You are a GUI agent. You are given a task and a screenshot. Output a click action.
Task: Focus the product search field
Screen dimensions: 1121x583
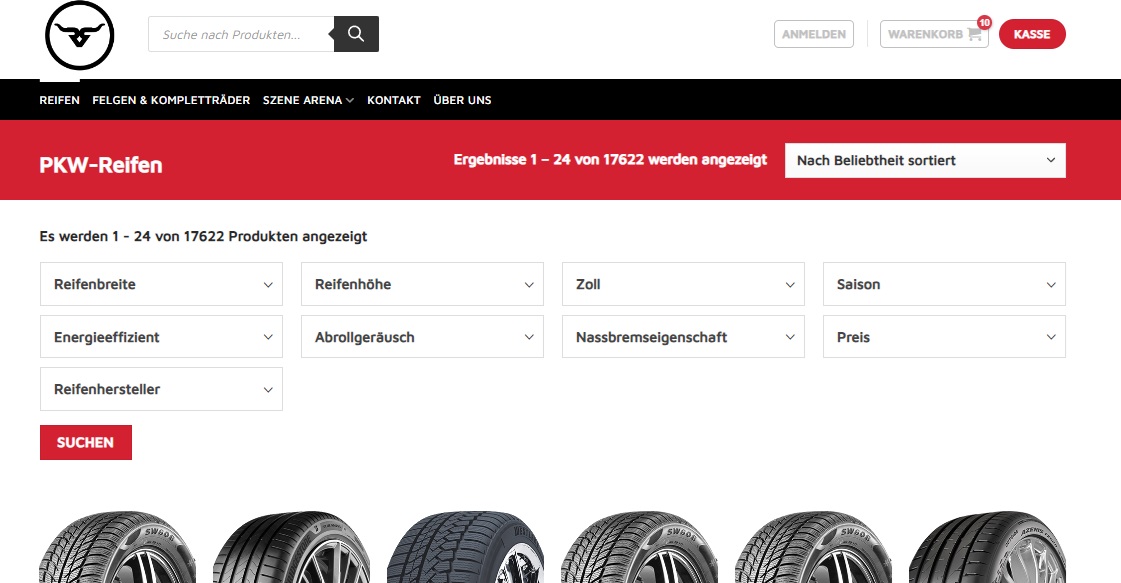pyautogui.click(x=241, y=34)
